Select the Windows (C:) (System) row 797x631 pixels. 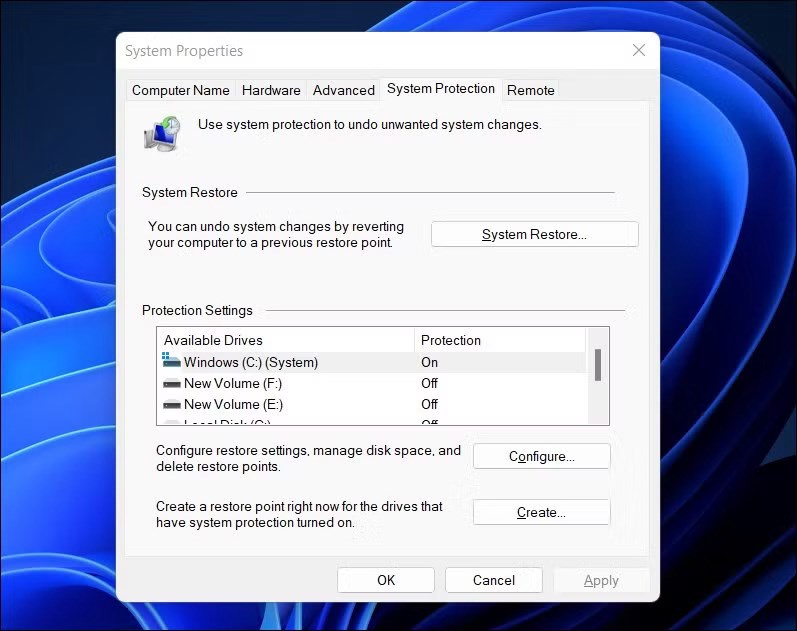tap(372, 362)
